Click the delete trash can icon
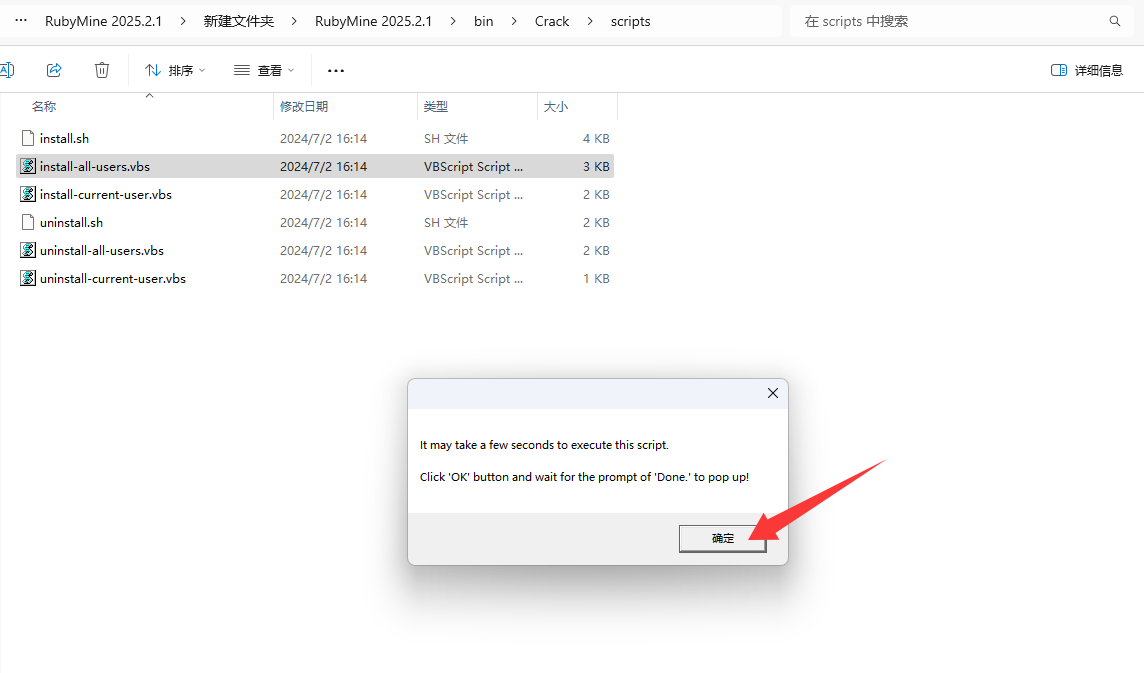The width and height of the screenshot is (1144, 673). tap(102, 70)
